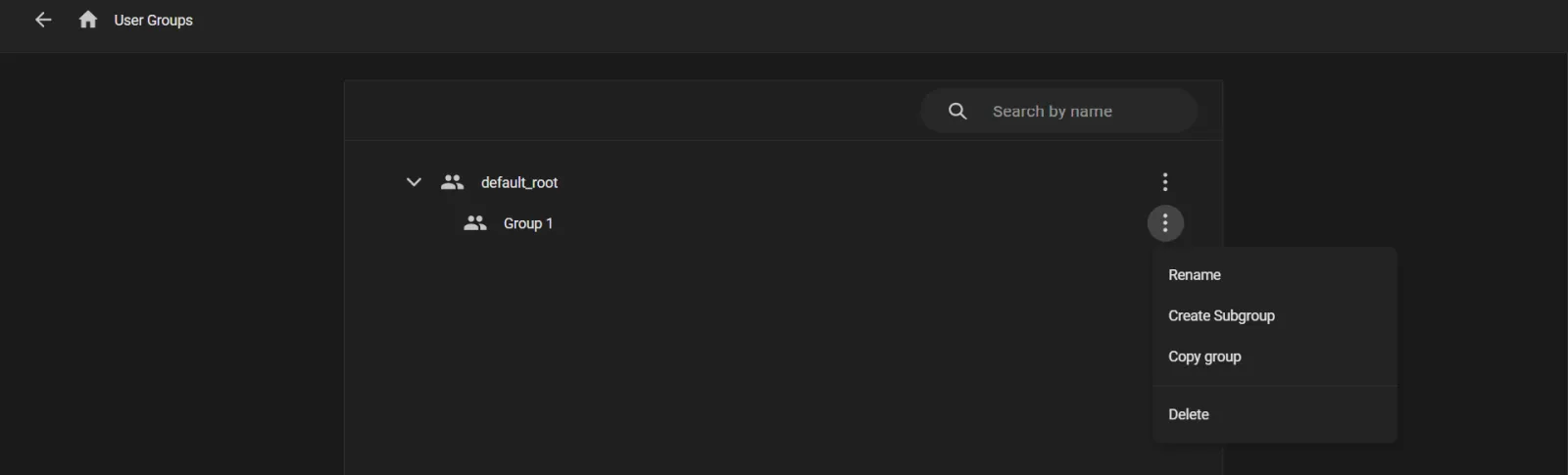Select the Group 1 row
1568x475 pixels.
(784, 223)
